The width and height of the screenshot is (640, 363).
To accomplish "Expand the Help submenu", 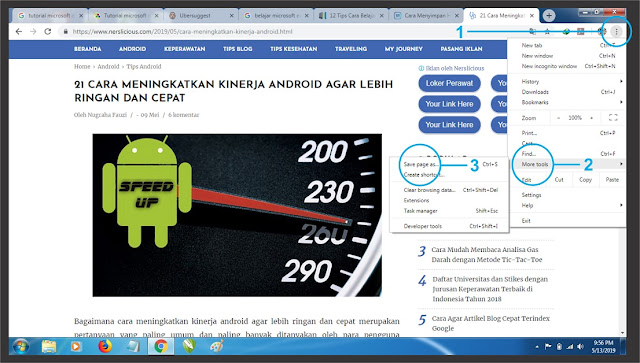I will tap(567, 205).
